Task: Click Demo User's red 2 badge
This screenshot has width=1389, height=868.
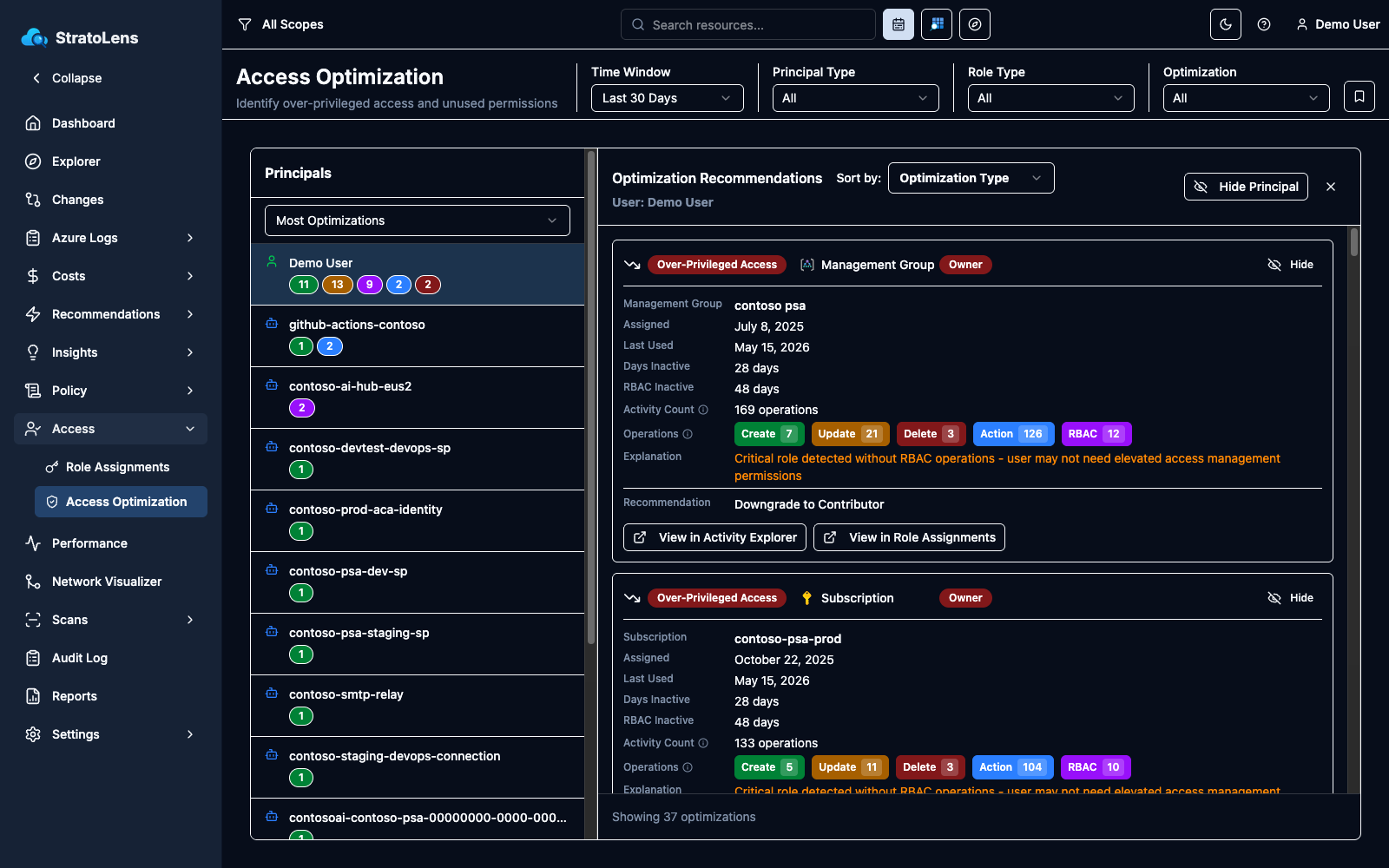Action: (x=428, y=285)
